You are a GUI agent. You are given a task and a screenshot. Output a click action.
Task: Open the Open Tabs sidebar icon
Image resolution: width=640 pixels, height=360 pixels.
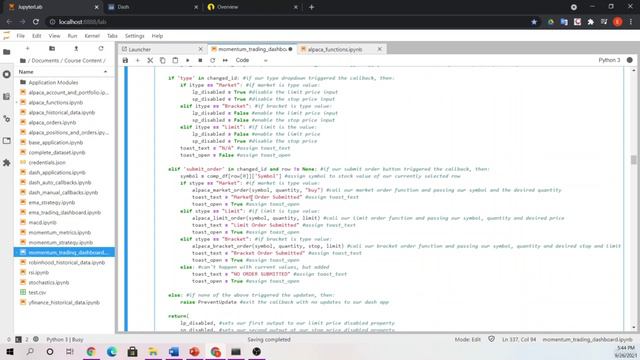(x=7, y=141)
